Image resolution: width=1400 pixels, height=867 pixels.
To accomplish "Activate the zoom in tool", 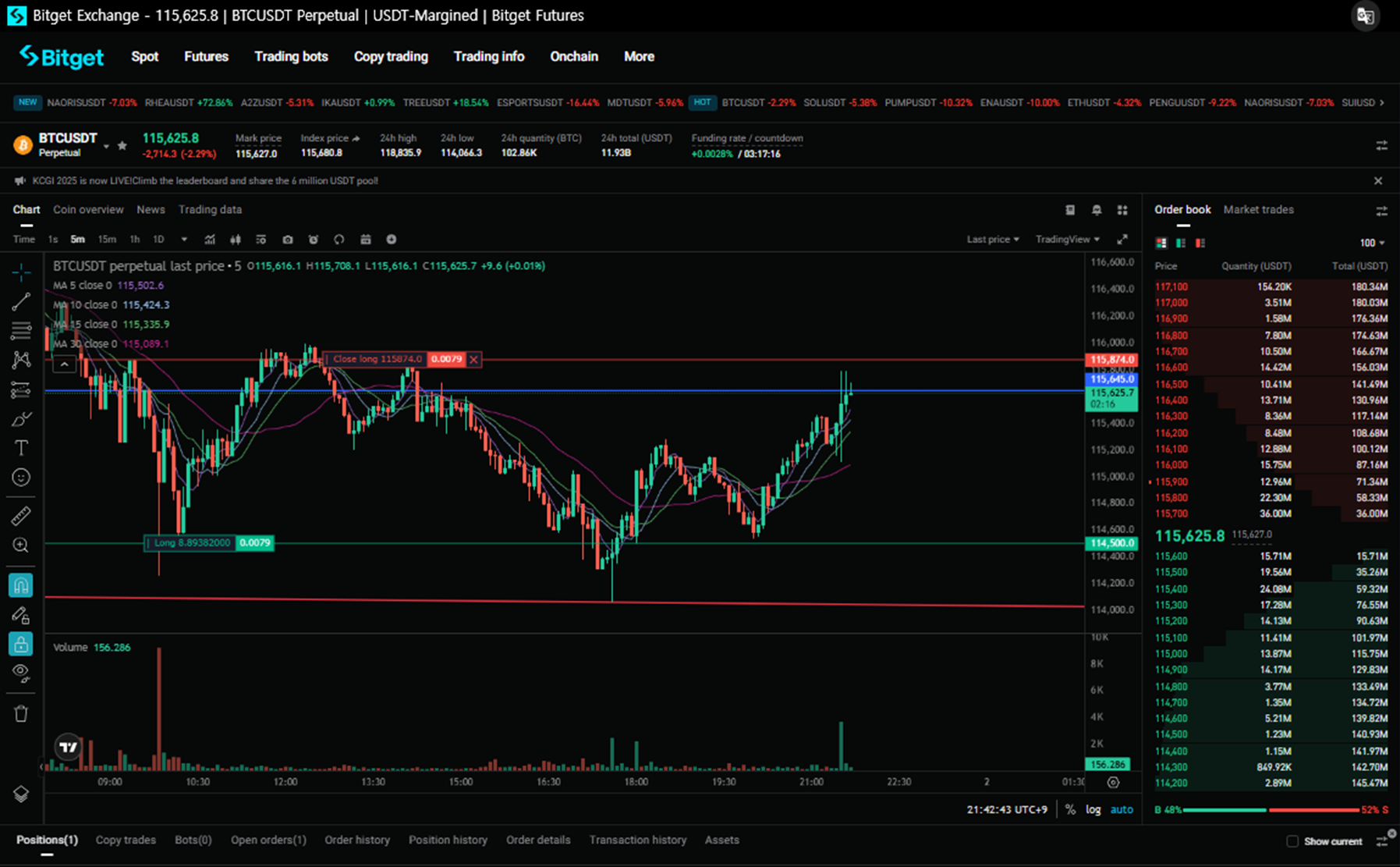I will click(x=21, y=545).
